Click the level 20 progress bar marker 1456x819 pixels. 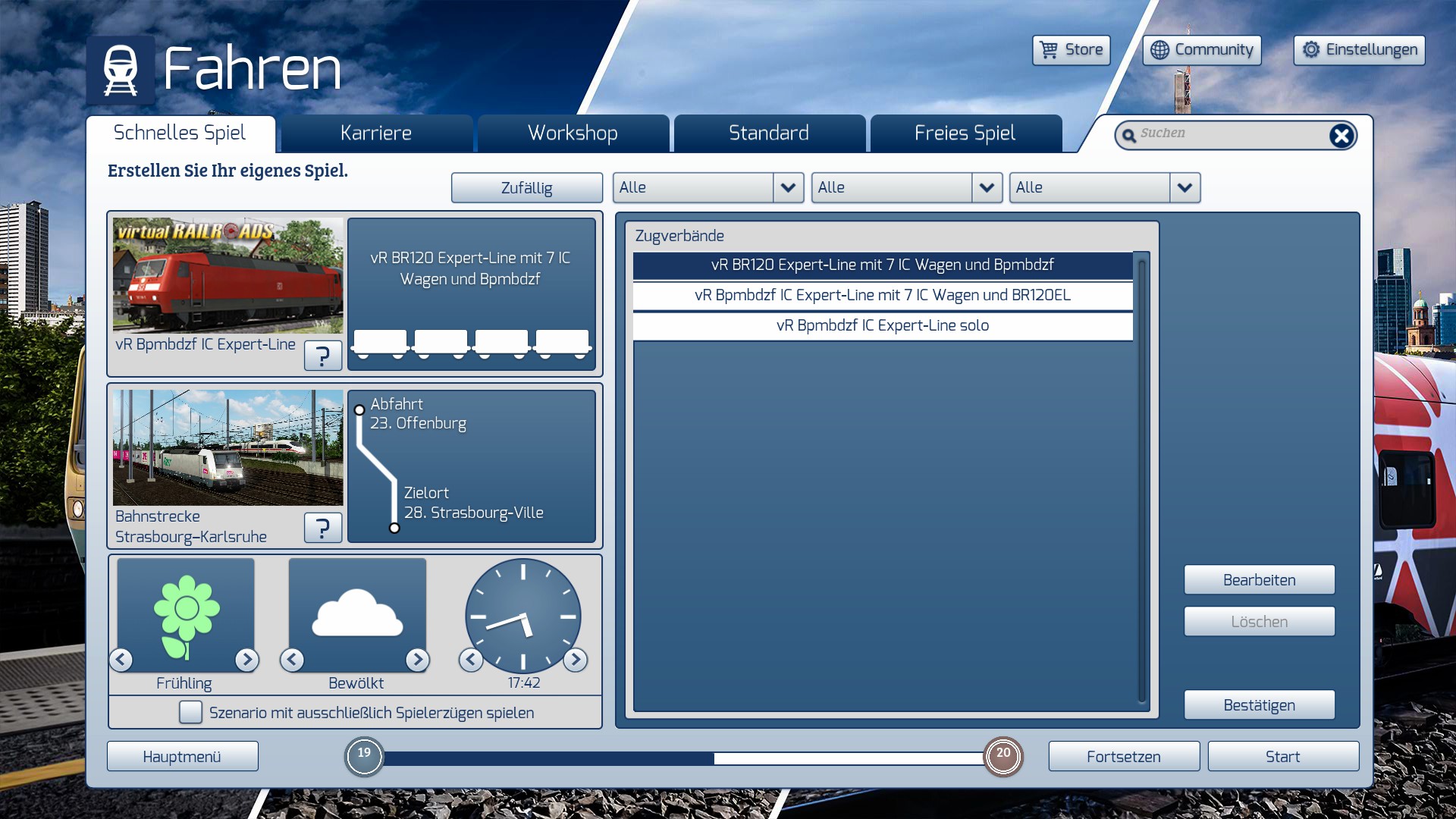click(x=1003, y=756)
